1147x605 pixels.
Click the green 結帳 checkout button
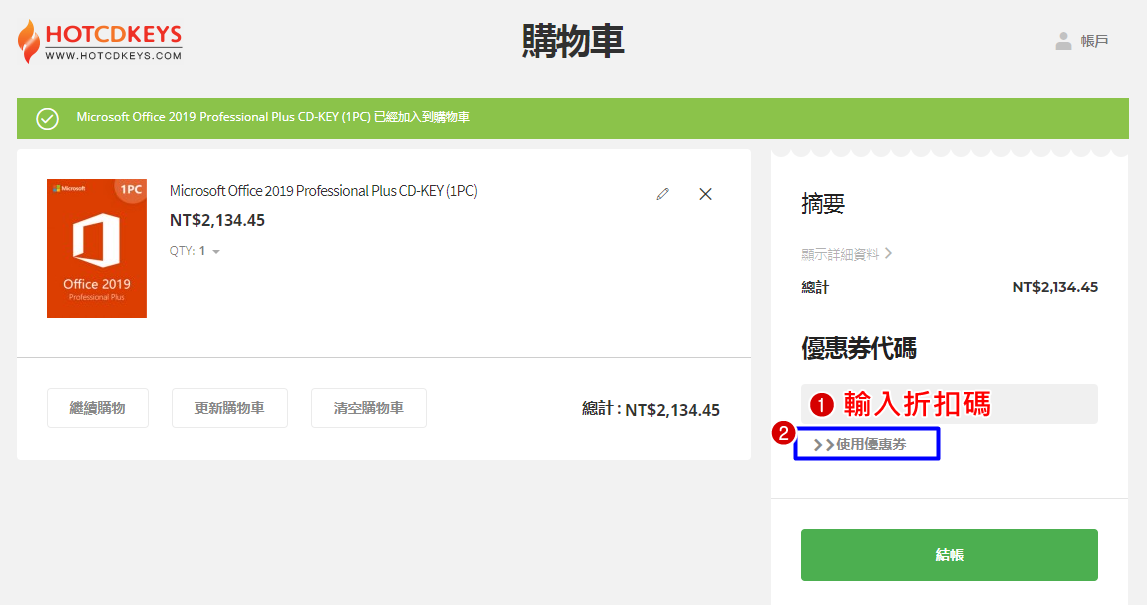[x=949, y=555]
